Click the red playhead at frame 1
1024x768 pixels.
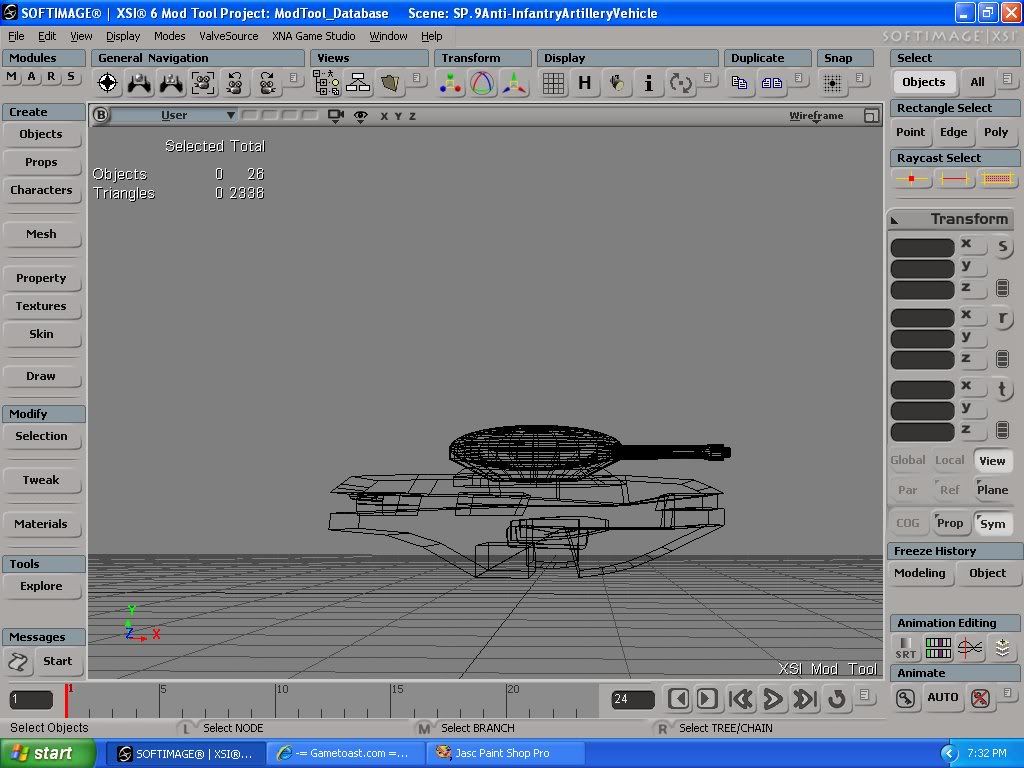tap(66, 700)
